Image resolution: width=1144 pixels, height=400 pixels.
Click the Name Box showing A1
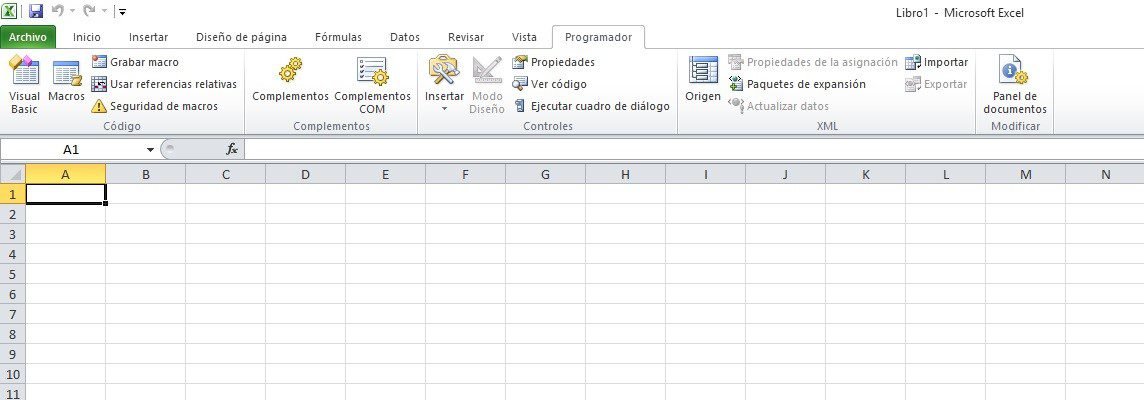pyautogui.click(x=71, y=150)
